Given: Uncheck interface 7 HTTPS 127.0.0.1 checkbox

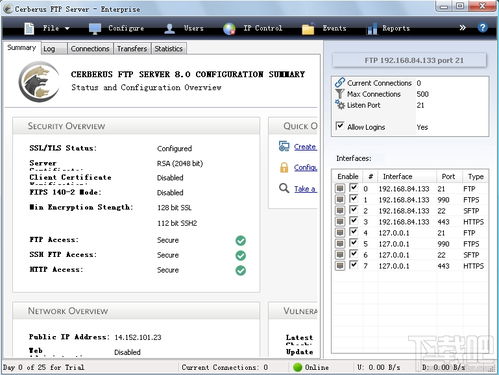Looking at the screenshot, I should [x=353, y=265].
